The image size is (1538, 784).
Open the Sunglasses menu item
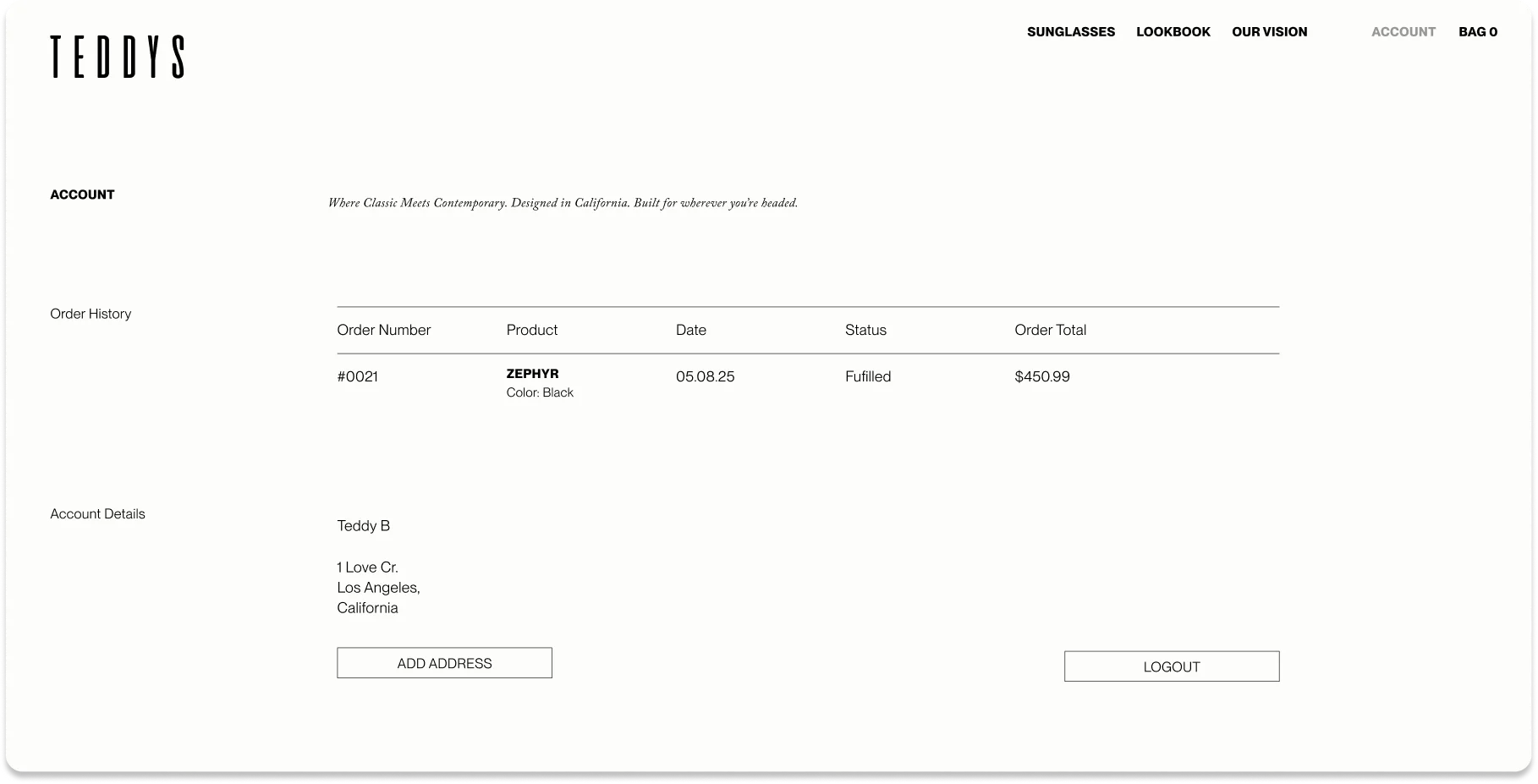(1071, 32)
